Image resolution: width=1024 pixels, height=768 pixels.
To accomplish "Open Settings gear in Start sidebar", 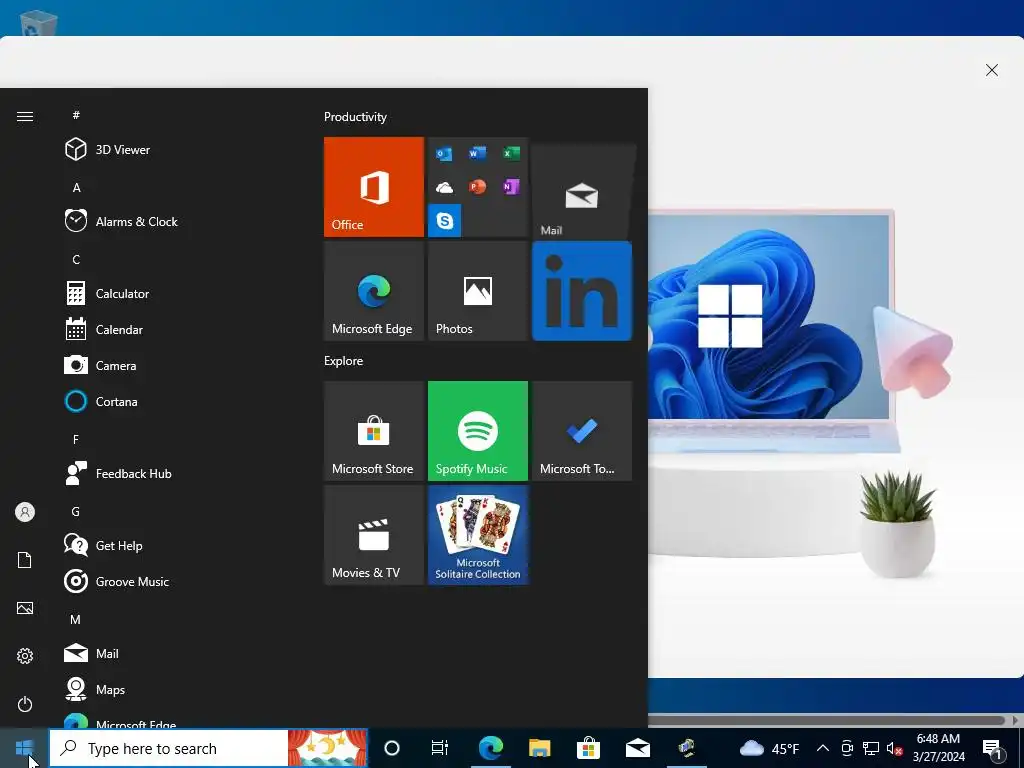I will click(25, 656).
